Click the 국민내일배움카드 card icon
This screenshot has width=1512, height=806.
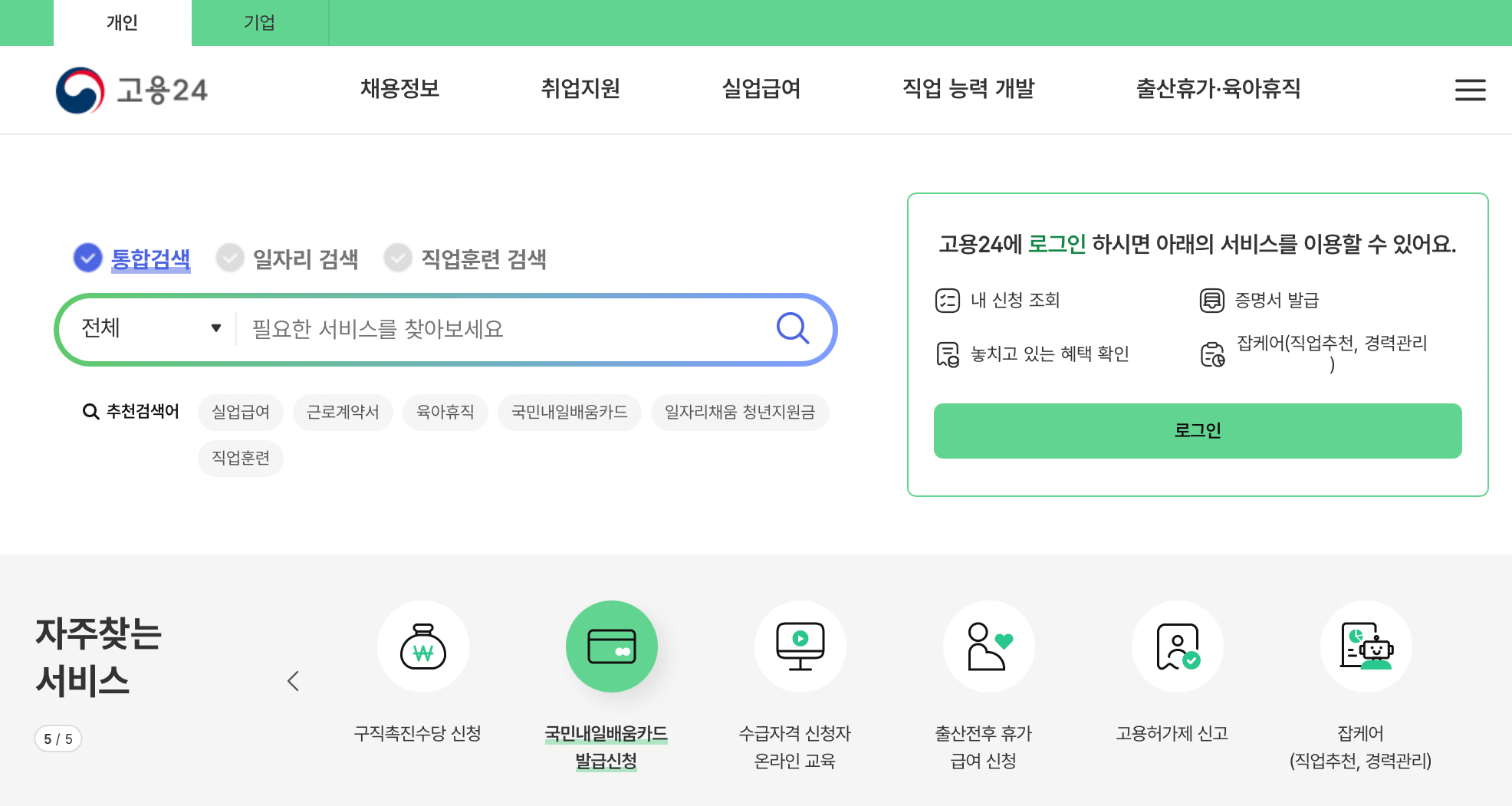point(611,646)
